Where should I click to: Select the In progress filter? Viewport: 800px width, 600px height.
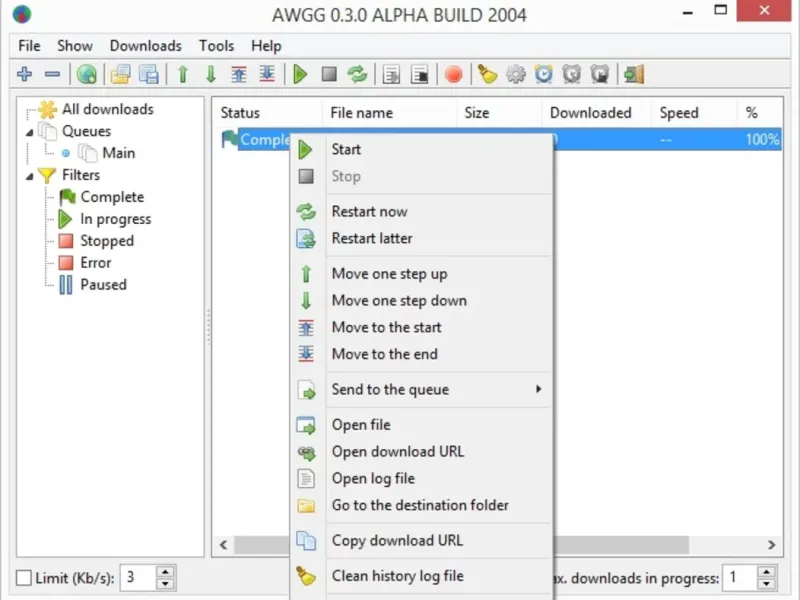116,219
